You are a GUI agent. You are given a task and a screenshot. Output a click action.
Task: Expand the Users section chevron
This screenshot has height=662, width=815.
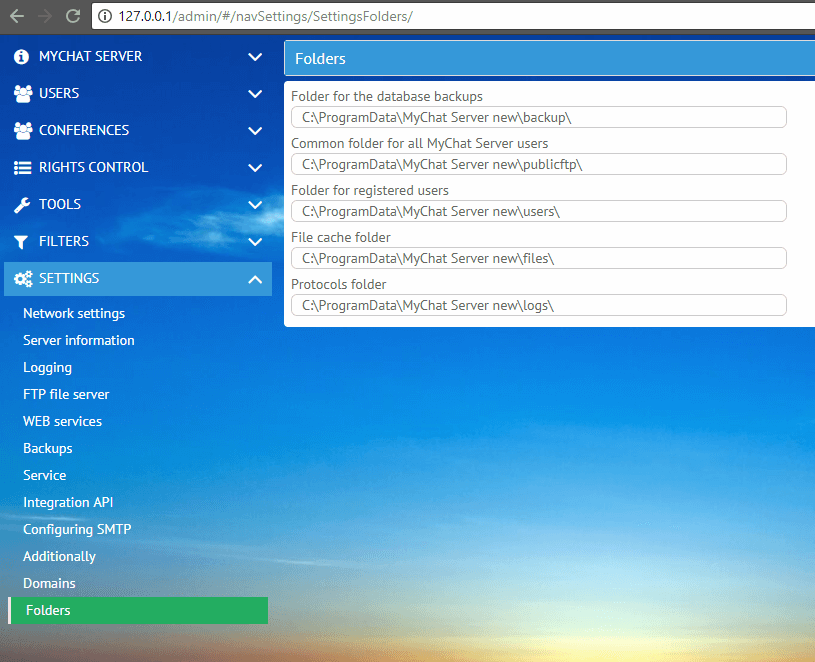[x=255, y=94]
